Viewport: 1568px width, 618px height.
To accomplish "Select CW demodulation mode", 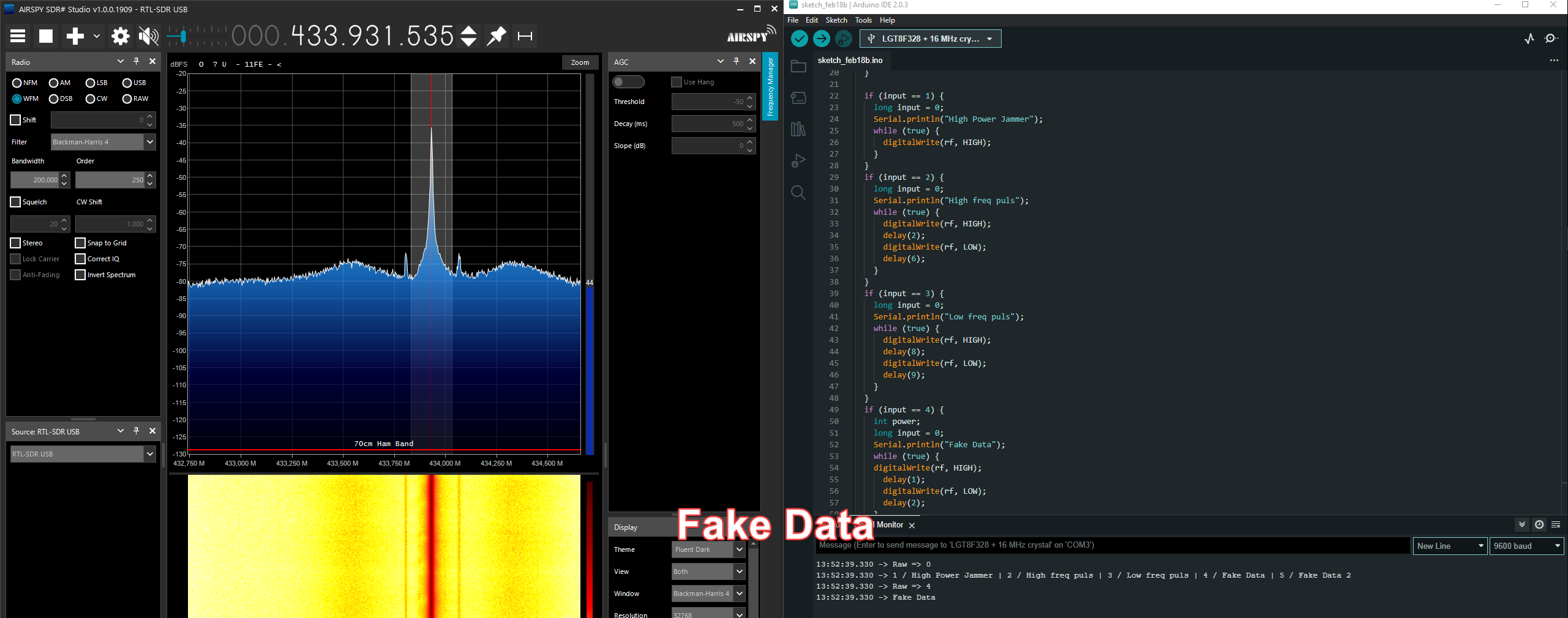I will (x=97, y=99).
